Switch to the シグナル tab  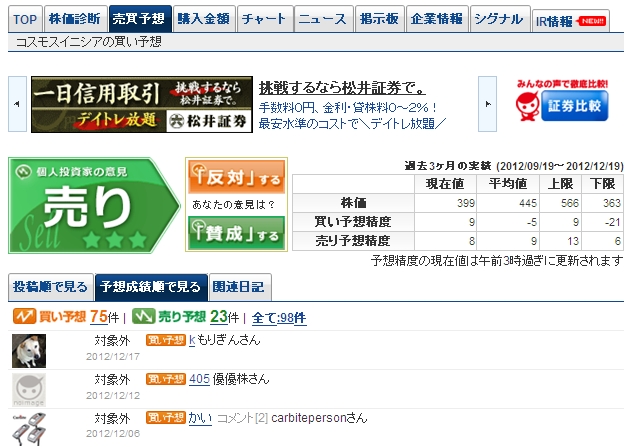(500, 19)
